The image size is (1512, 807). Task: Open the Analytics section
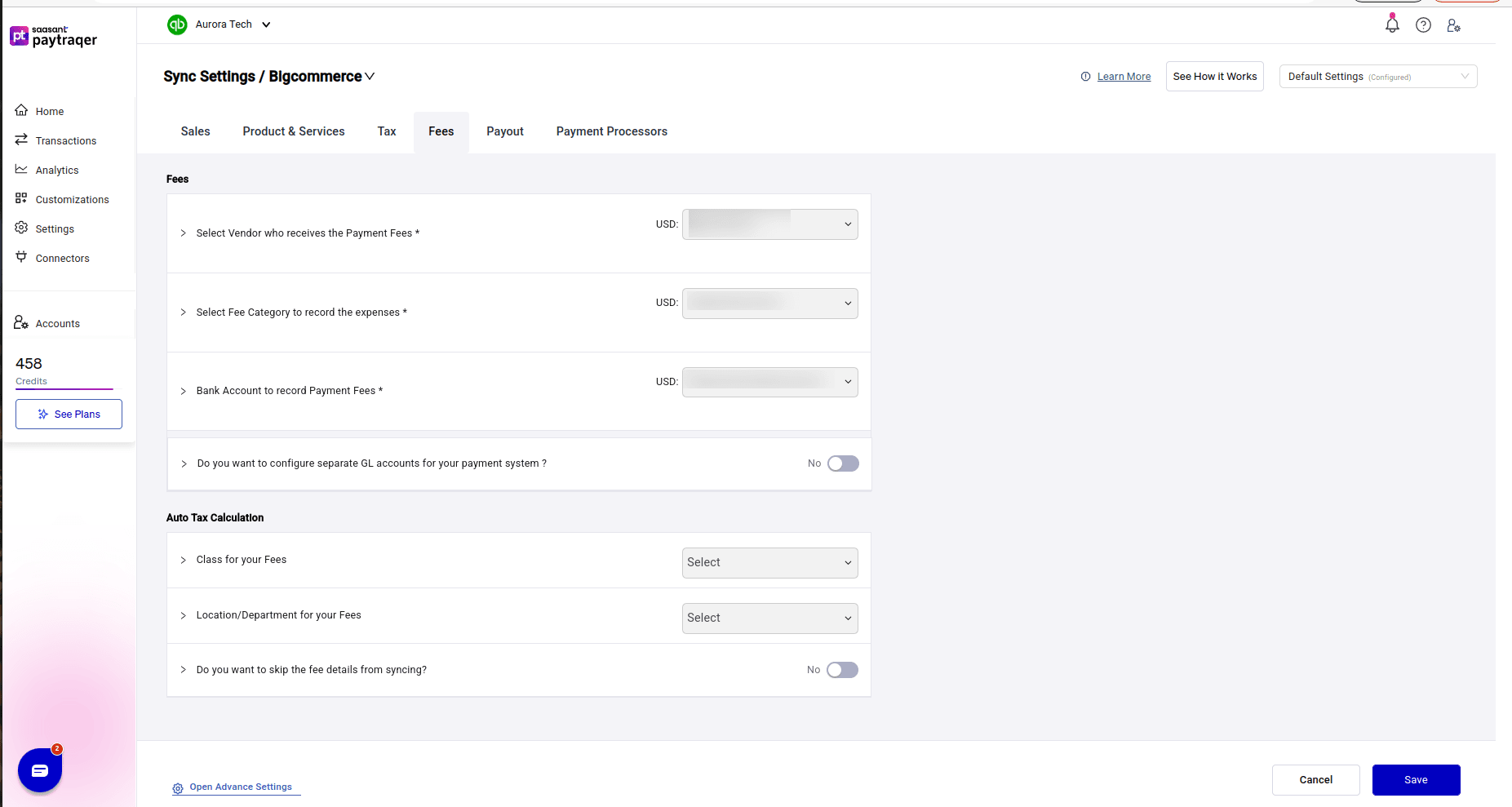(57, 170)
